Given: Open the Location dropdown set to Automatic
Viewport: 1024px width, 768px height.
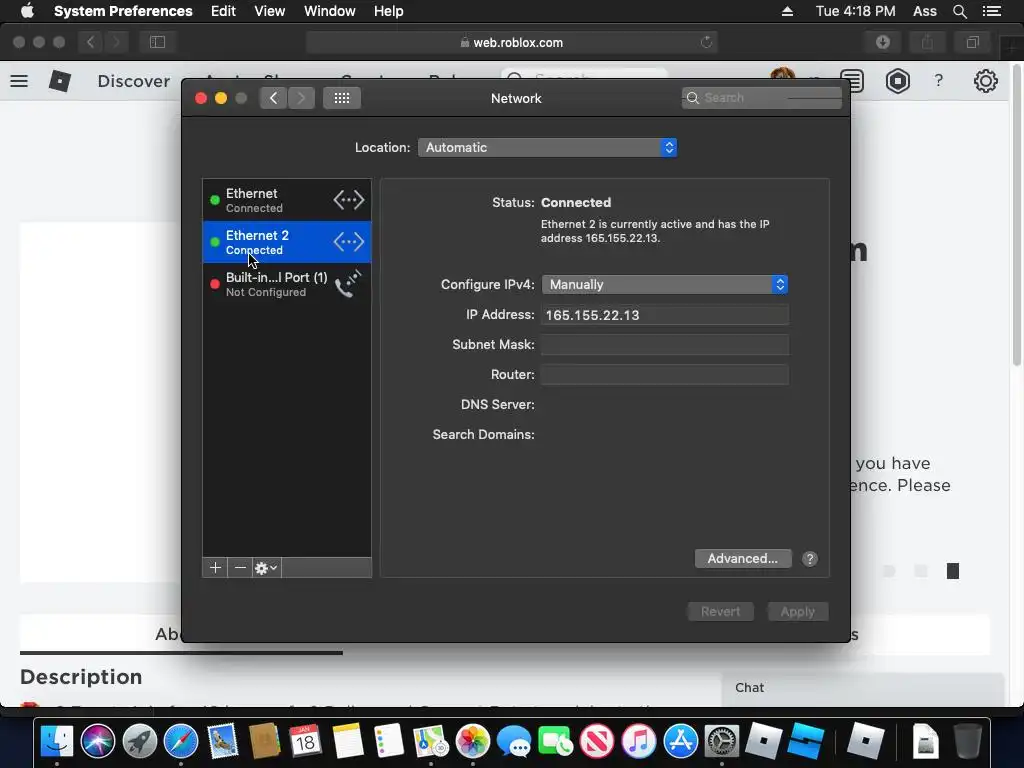Looking at the screenshot, I should 547,148.
